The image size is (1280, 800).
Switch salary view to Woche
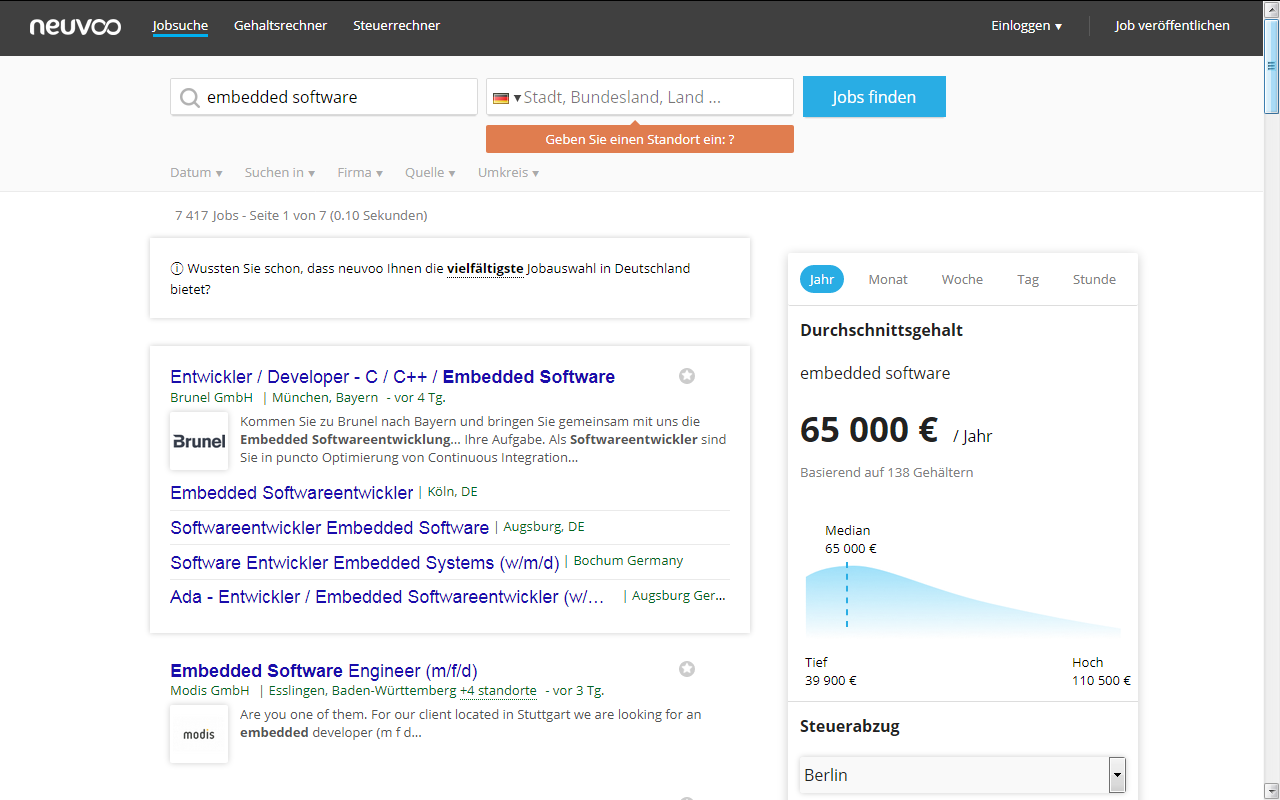tap(962, 279)
